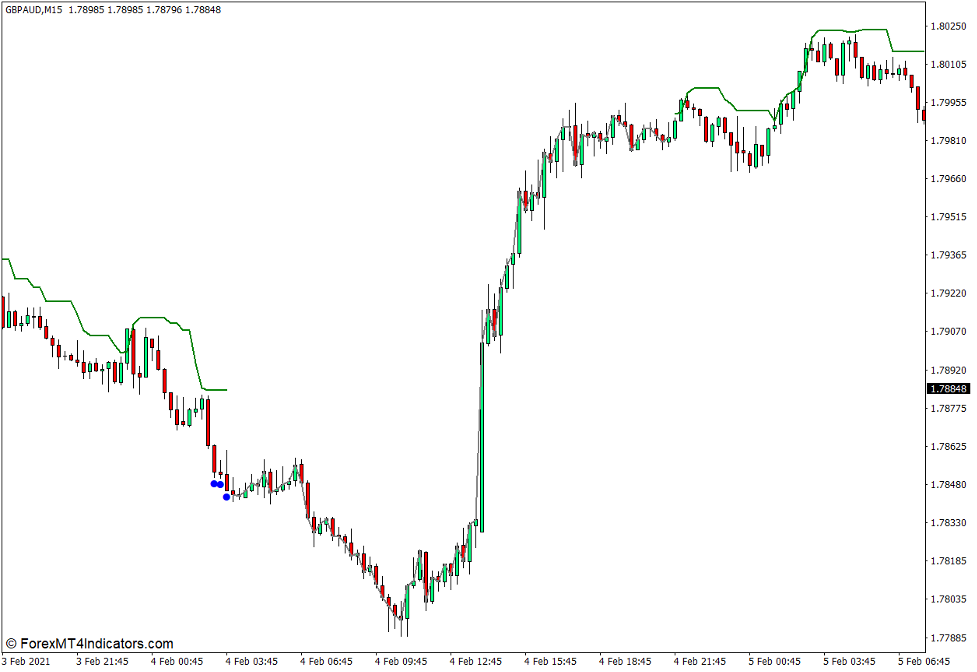Click the 1.79365 value on the price scale
This screenshot has width=977, height=672.
pyautogui.click(x=947, y=253)
